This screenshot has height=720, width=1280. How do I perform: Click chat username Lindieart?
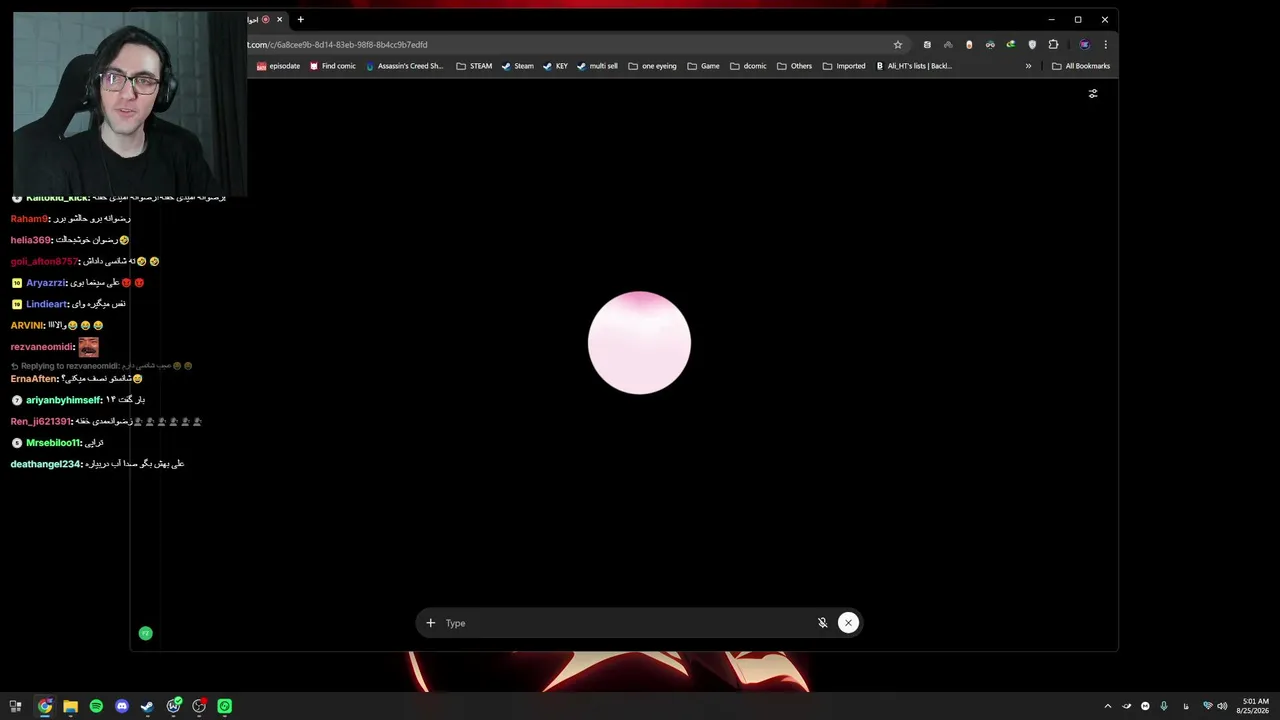47,304
